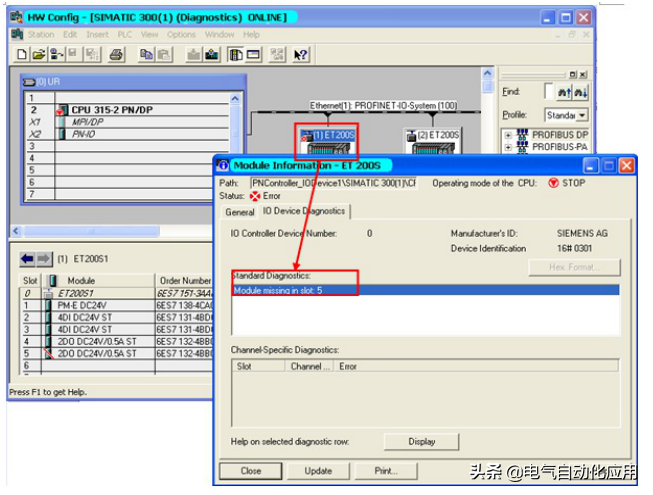The image size is (653, 495).
Task: Switch to the General tab
Action: pyautogui.click(x=240, y=212)
